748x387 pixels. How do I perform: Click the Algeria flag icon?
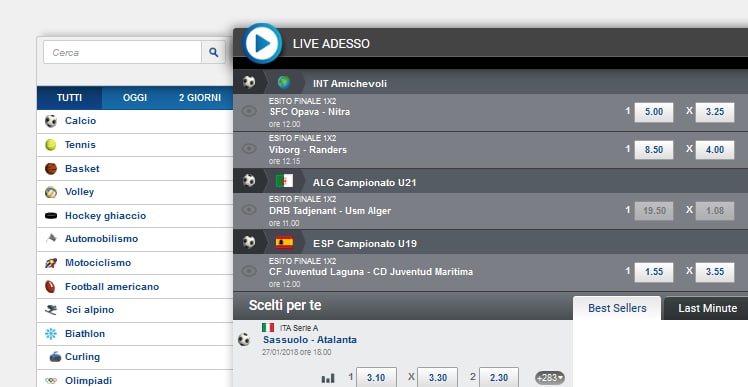(x=284, y=181)
